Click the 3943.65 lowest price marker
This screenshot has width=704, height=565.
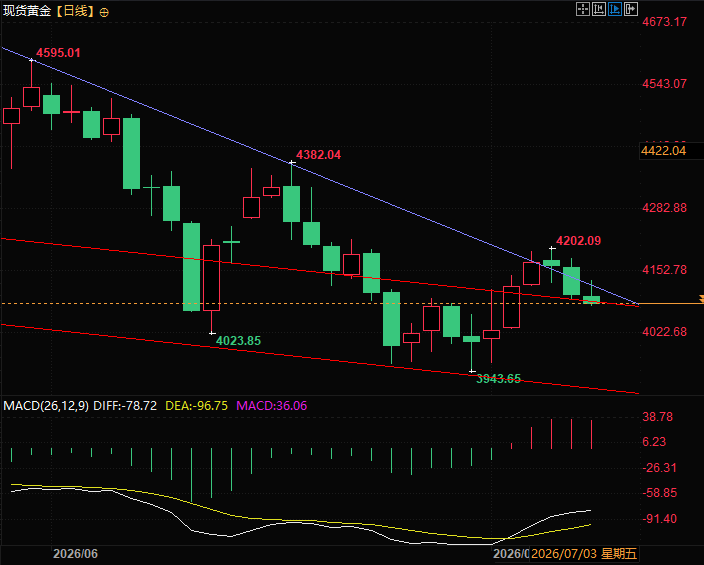point(498,379)
